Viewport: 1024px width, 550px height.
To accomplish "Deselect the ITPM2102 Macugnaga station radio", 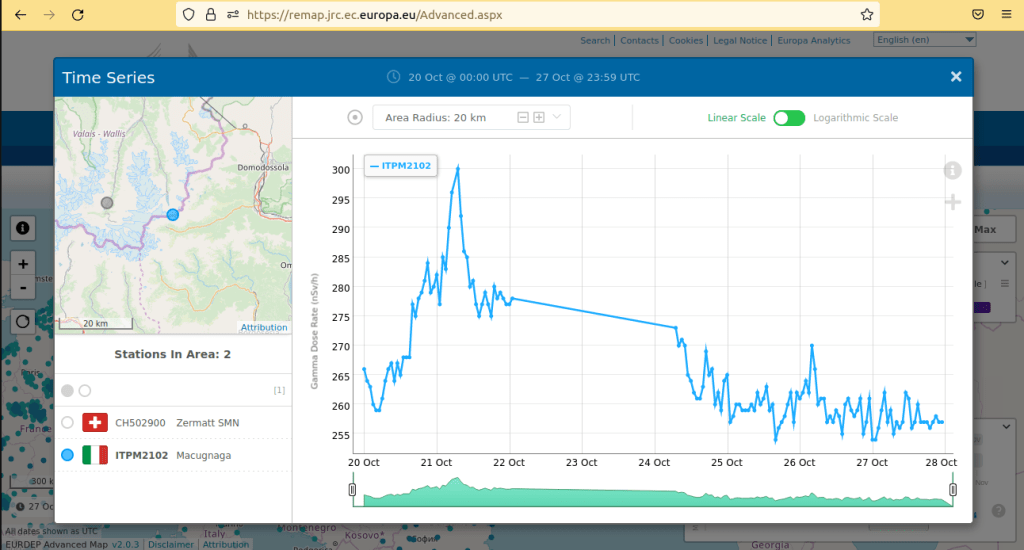I will [x=67, y=455].
